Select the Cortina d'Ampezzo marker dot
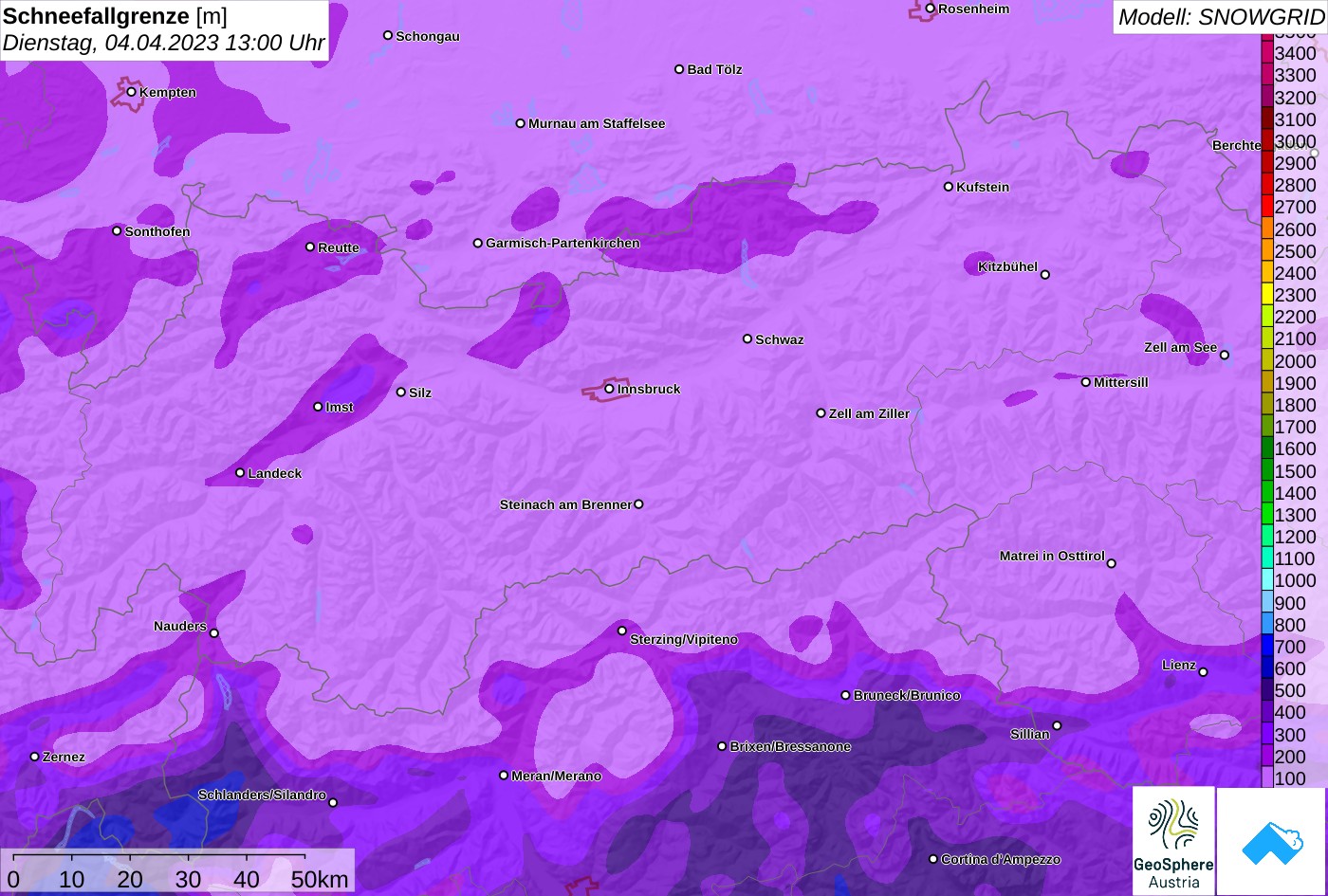The width and height of the screenshot is (1328, 896). coord(932,859)
